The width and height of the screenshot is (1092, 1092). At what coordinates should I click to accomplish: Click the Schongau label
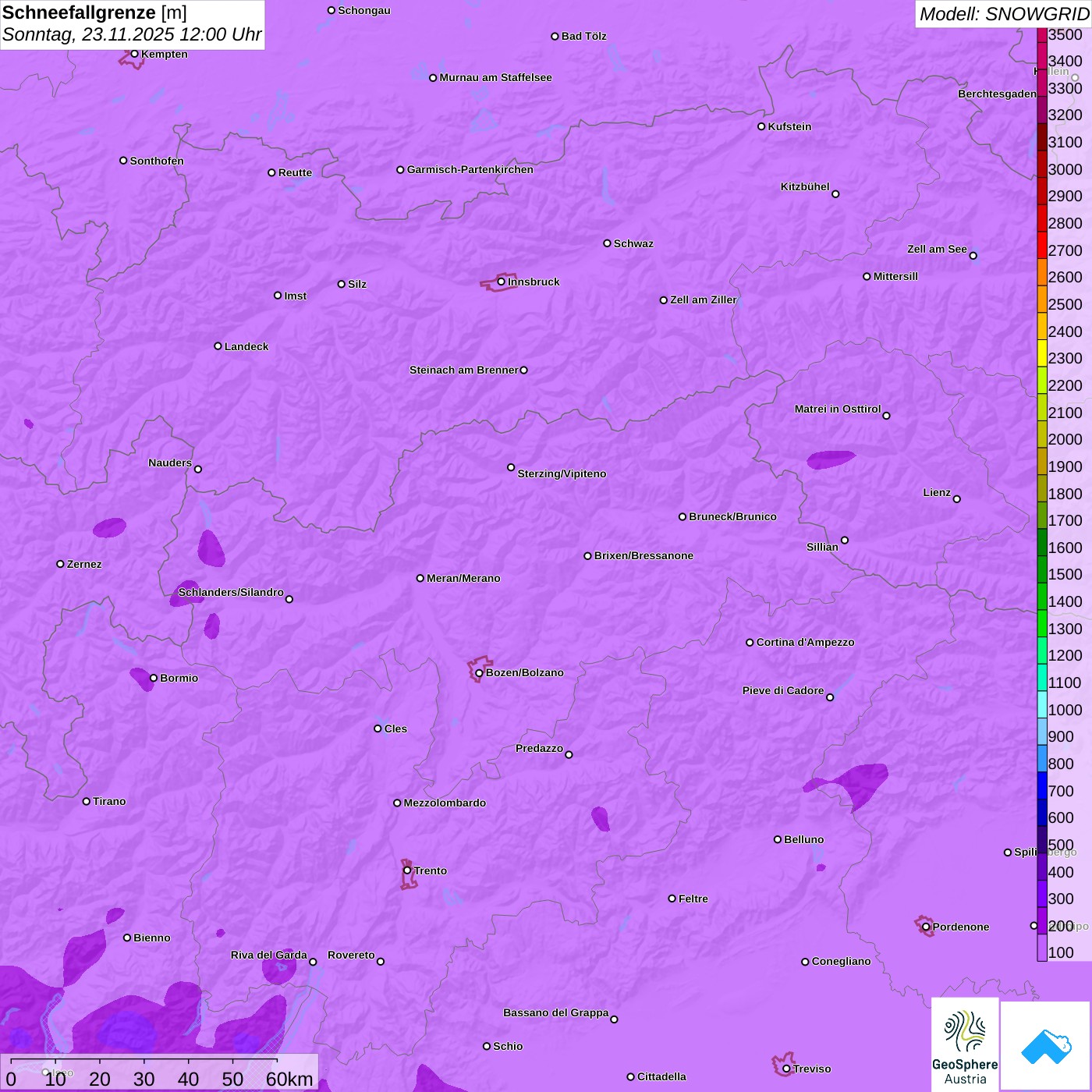(364, 10)
